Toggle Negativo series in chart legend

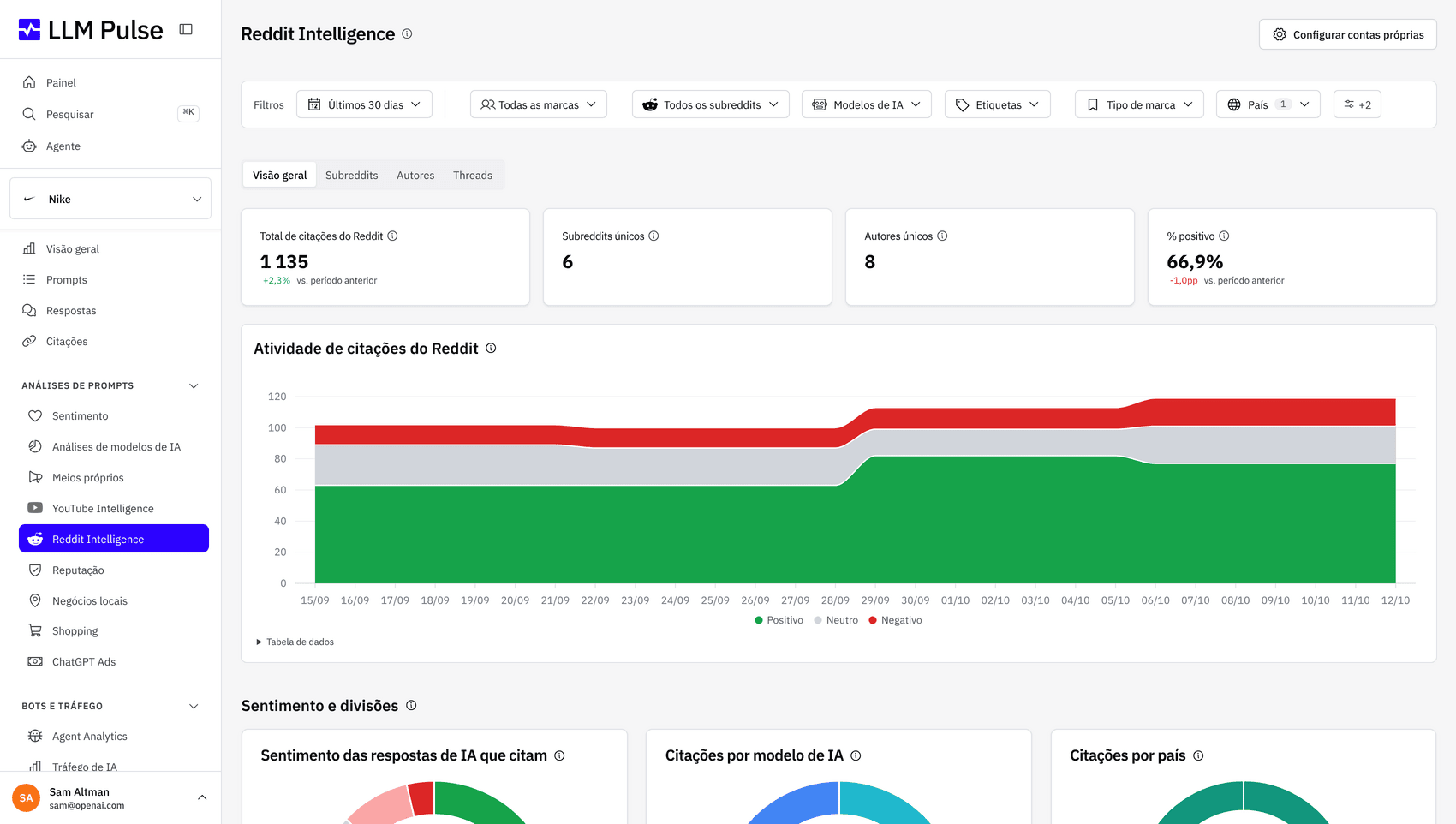895,620
